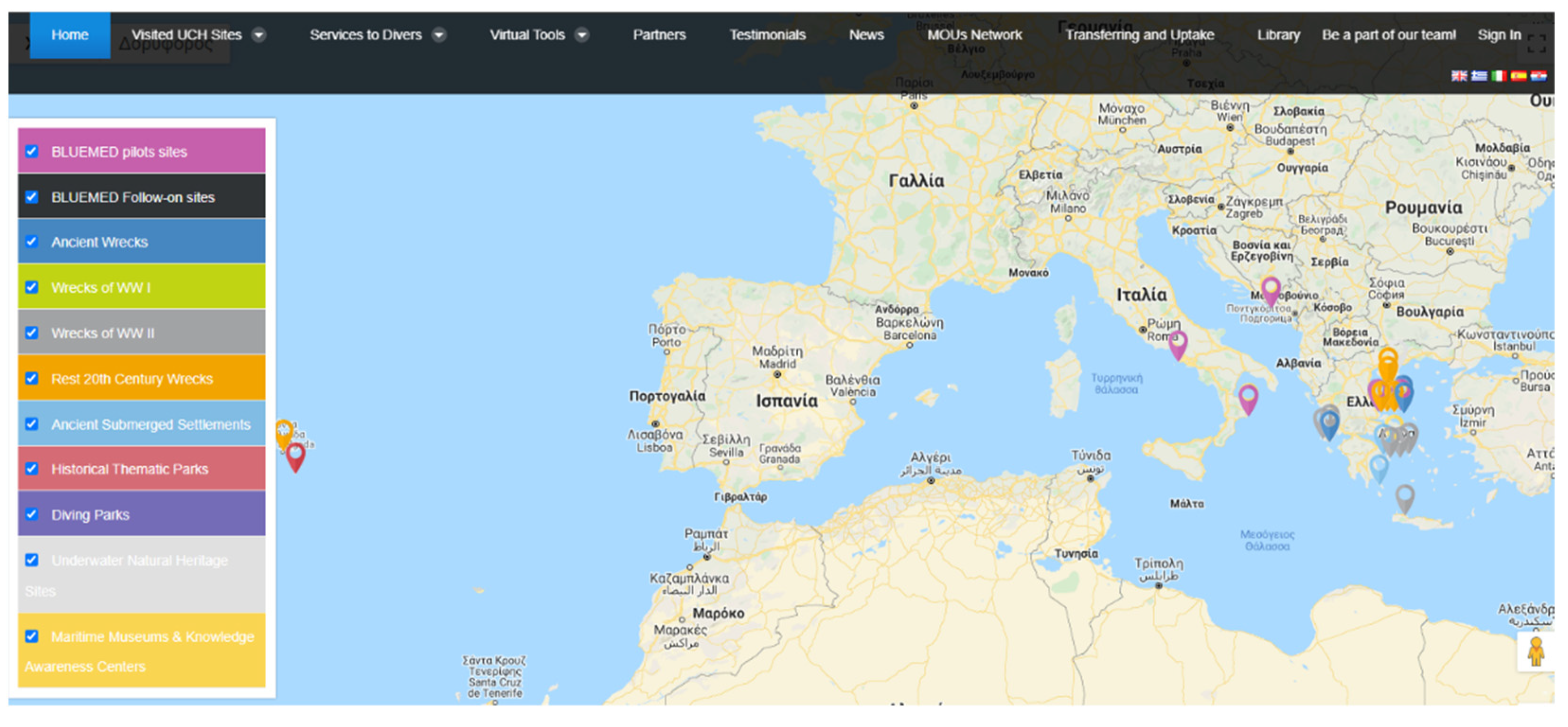Expand Visited UCH Sites dropdown arrow
The height and width of the screenshot is (727, 1568).
(x=258, y=35)
